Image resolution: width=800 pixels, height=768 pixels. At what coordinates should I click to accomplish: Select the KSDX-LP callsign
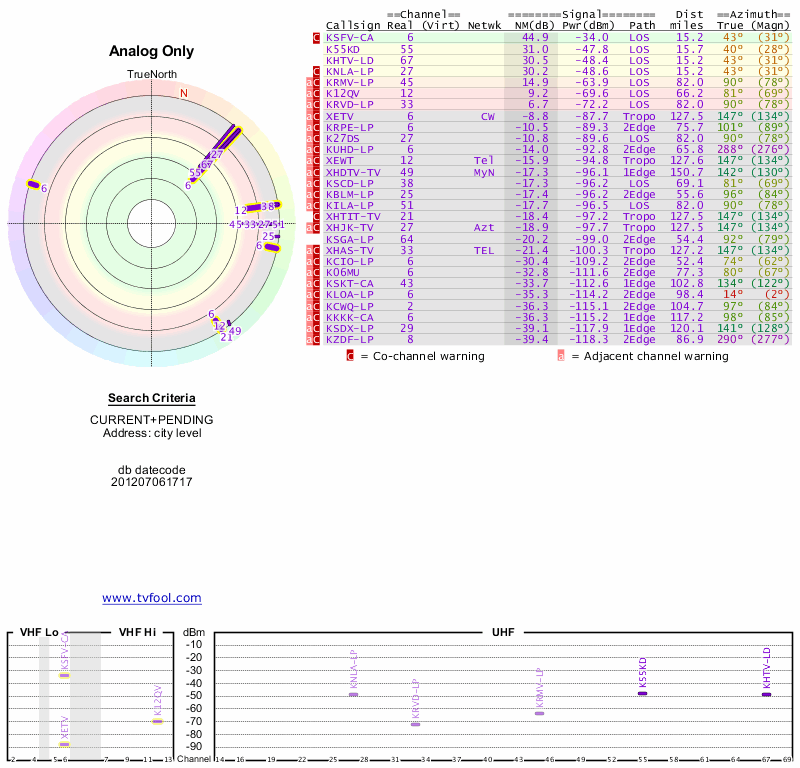coord(349,328)
